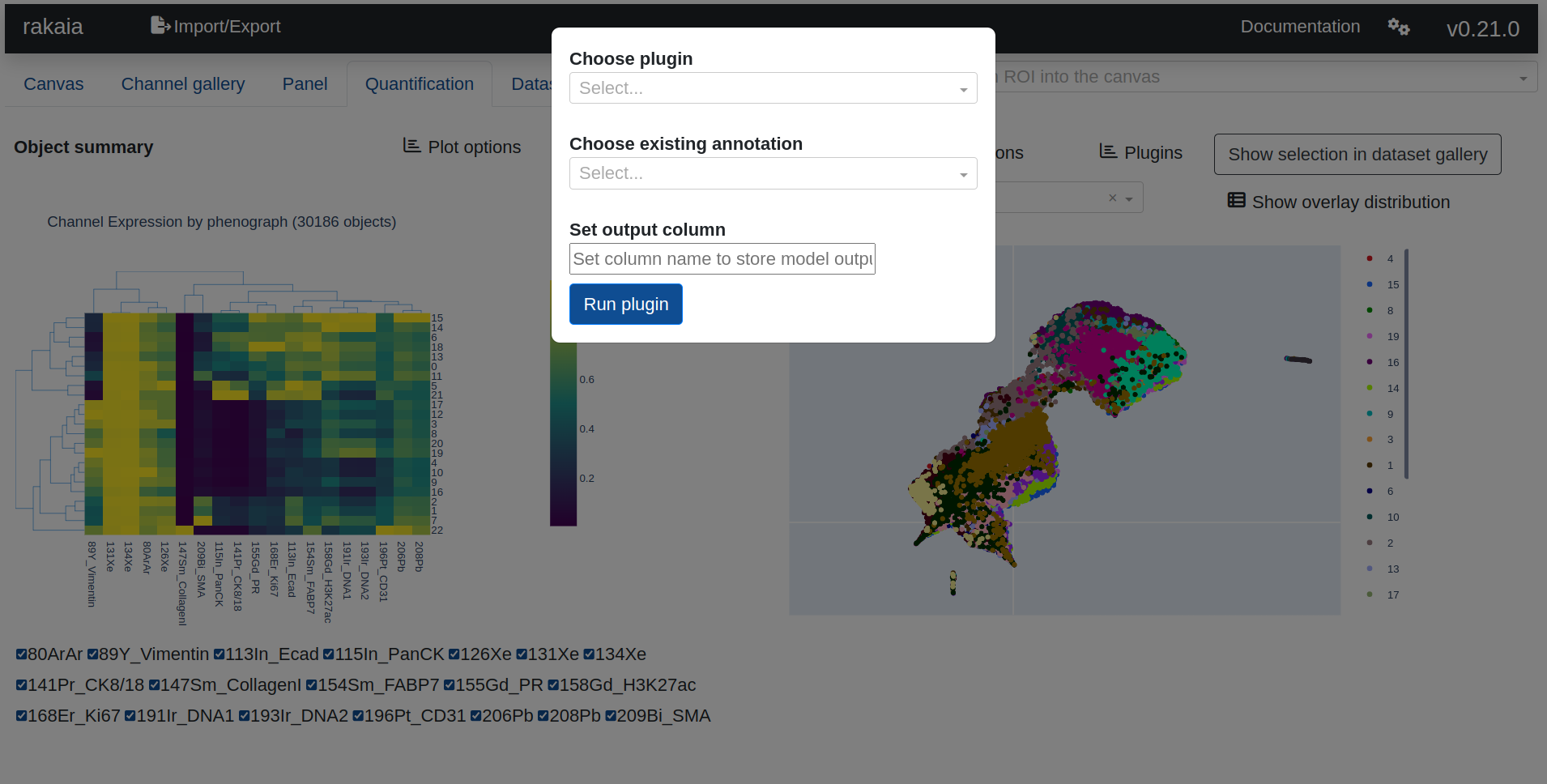The width and height of the screenshot is (1547, 784).
Task: Click the Plugins chart icon
Action: 1107,151
